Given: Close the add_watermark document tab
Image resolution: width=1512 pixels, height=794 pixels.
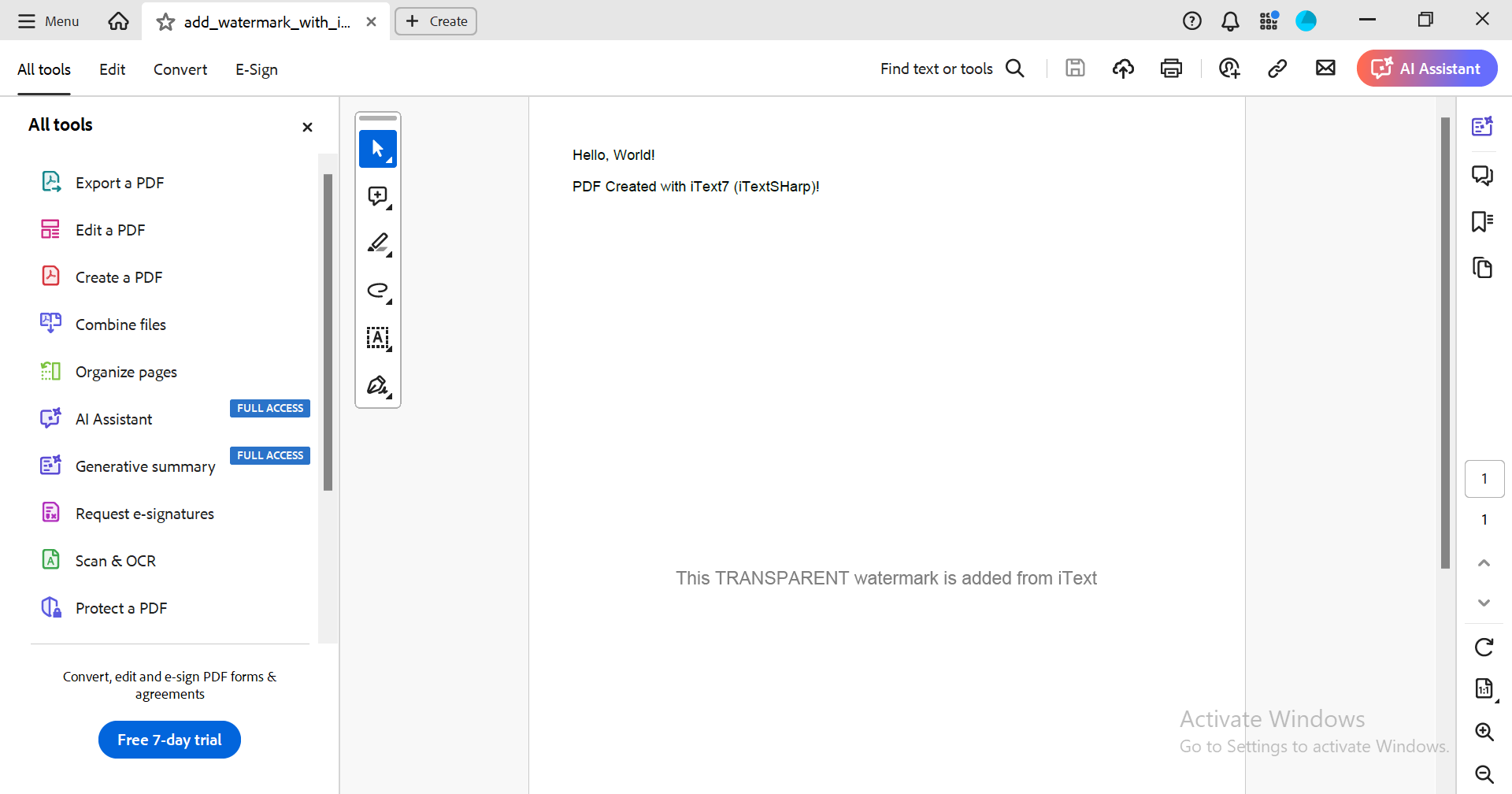Looking at the screenshot, I should (x=371, y=22).
